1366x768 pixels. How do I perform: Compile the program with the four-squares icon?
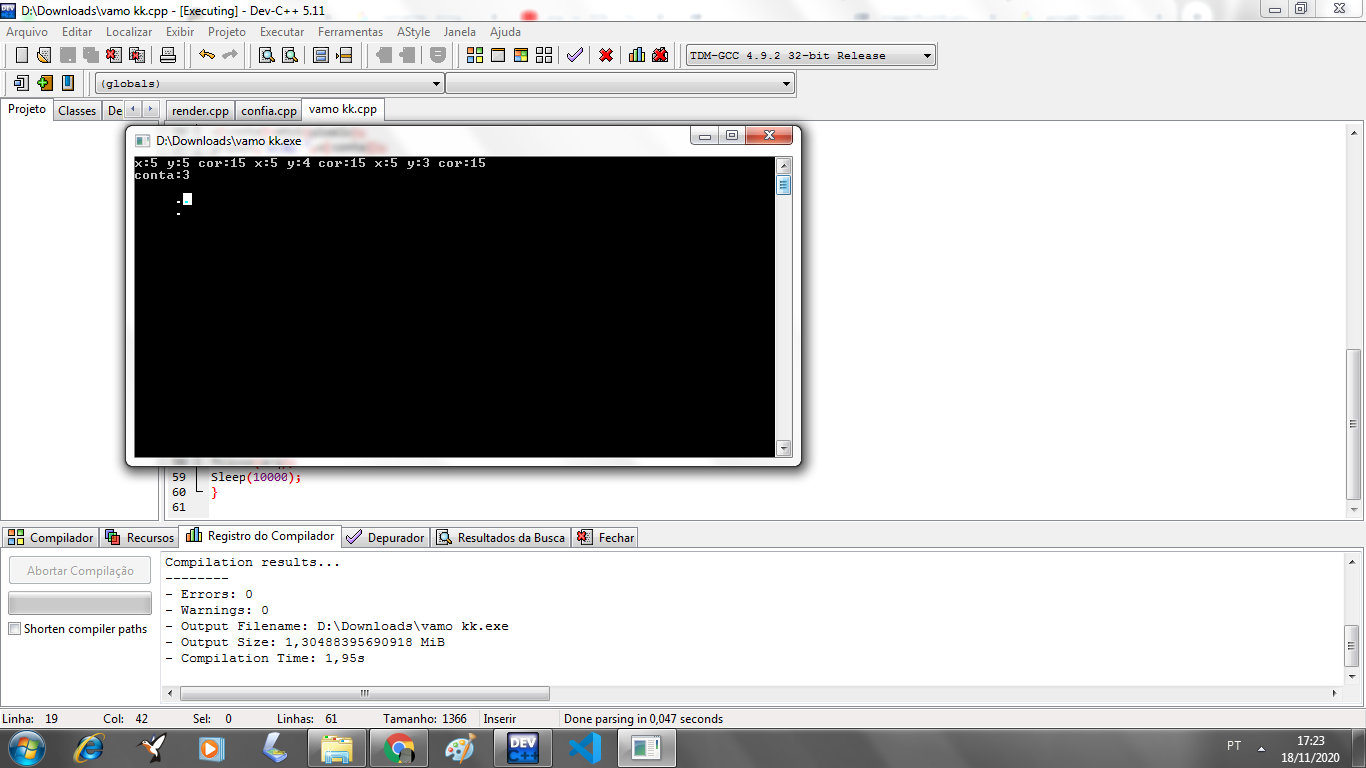[475, 55]
